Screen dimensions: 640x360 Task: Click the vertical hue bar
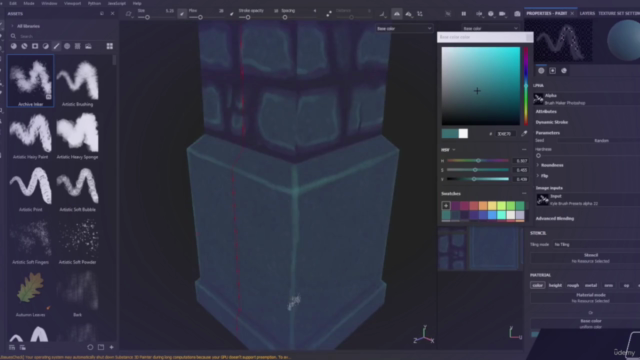526,86
